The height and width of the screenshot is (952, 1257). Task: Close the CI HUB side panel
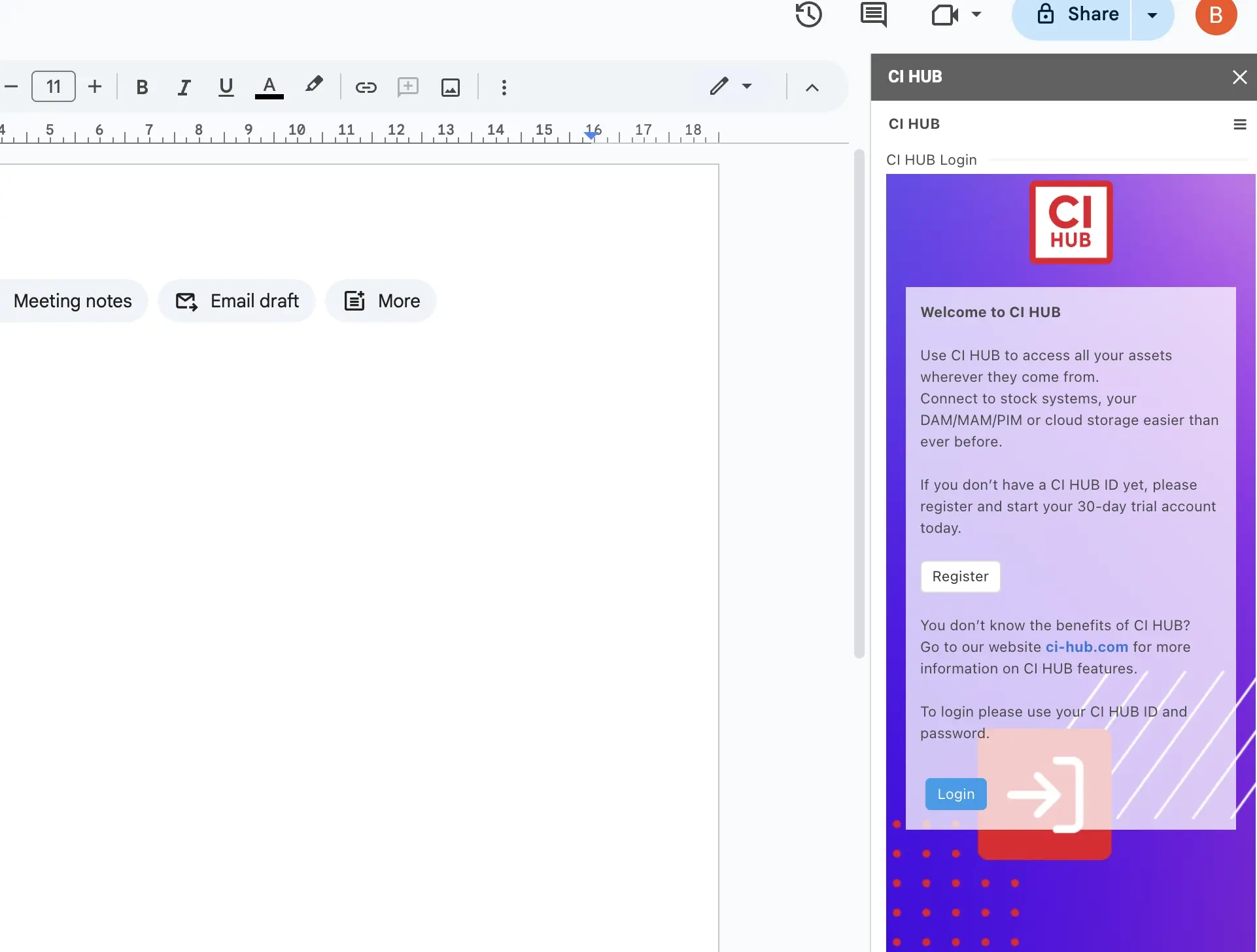(x=1239, y=77)
